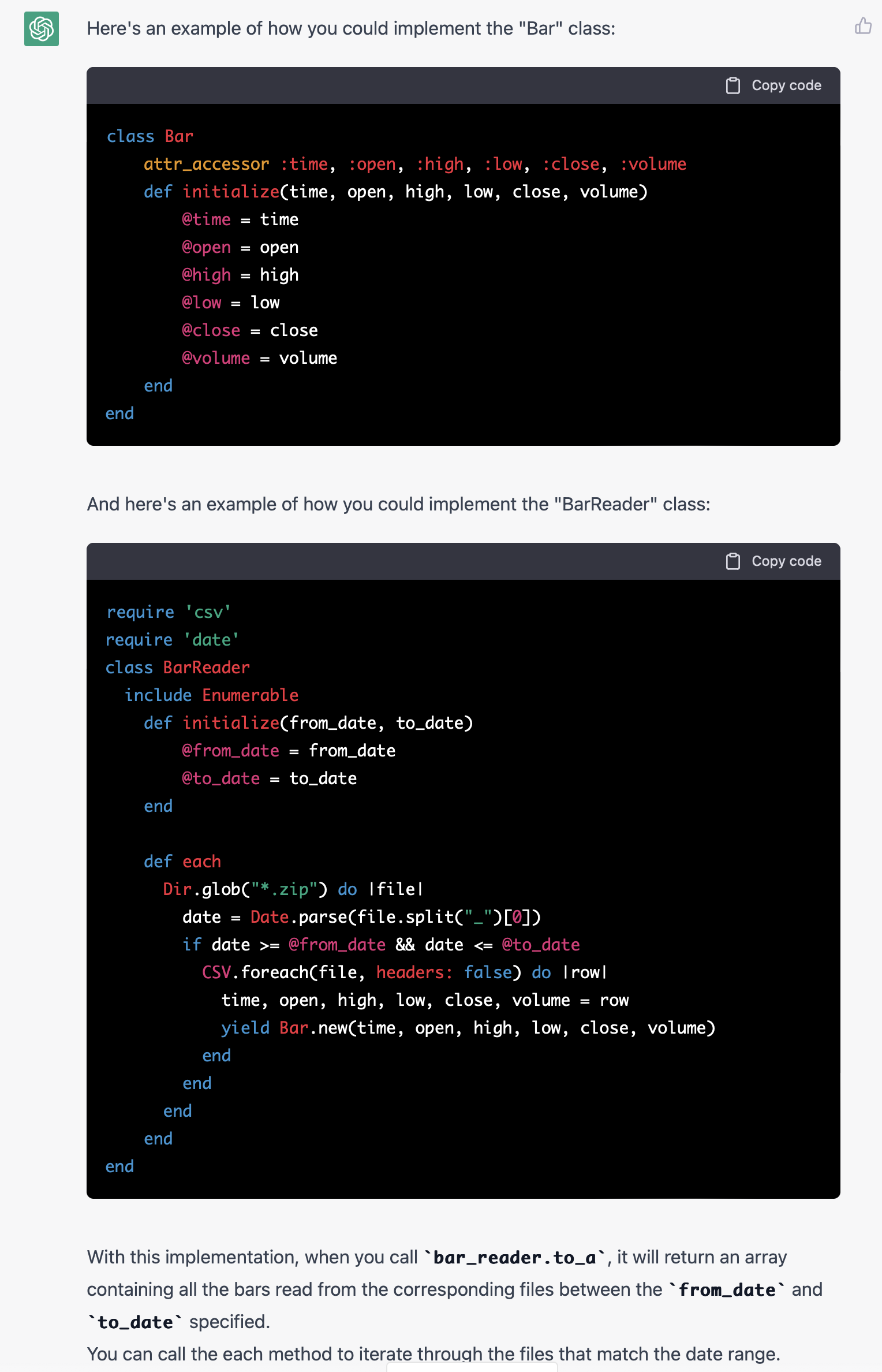Click the inline code bar_reader.to_a
The width and height of the screenshot is (882, 1372).
[x=514, y=1258]
